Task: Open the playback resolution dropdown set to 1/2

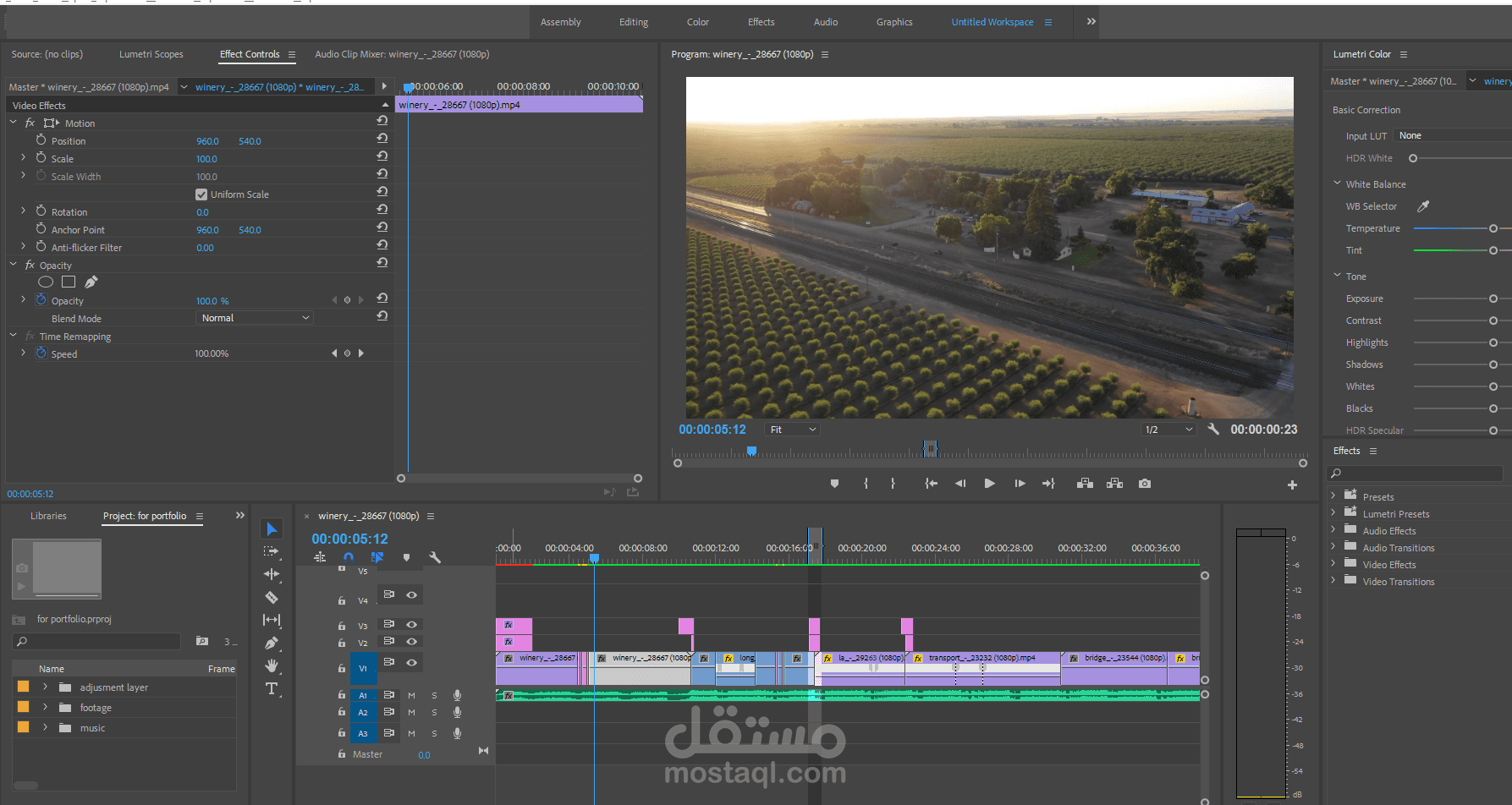Action: coord(1168,429)
